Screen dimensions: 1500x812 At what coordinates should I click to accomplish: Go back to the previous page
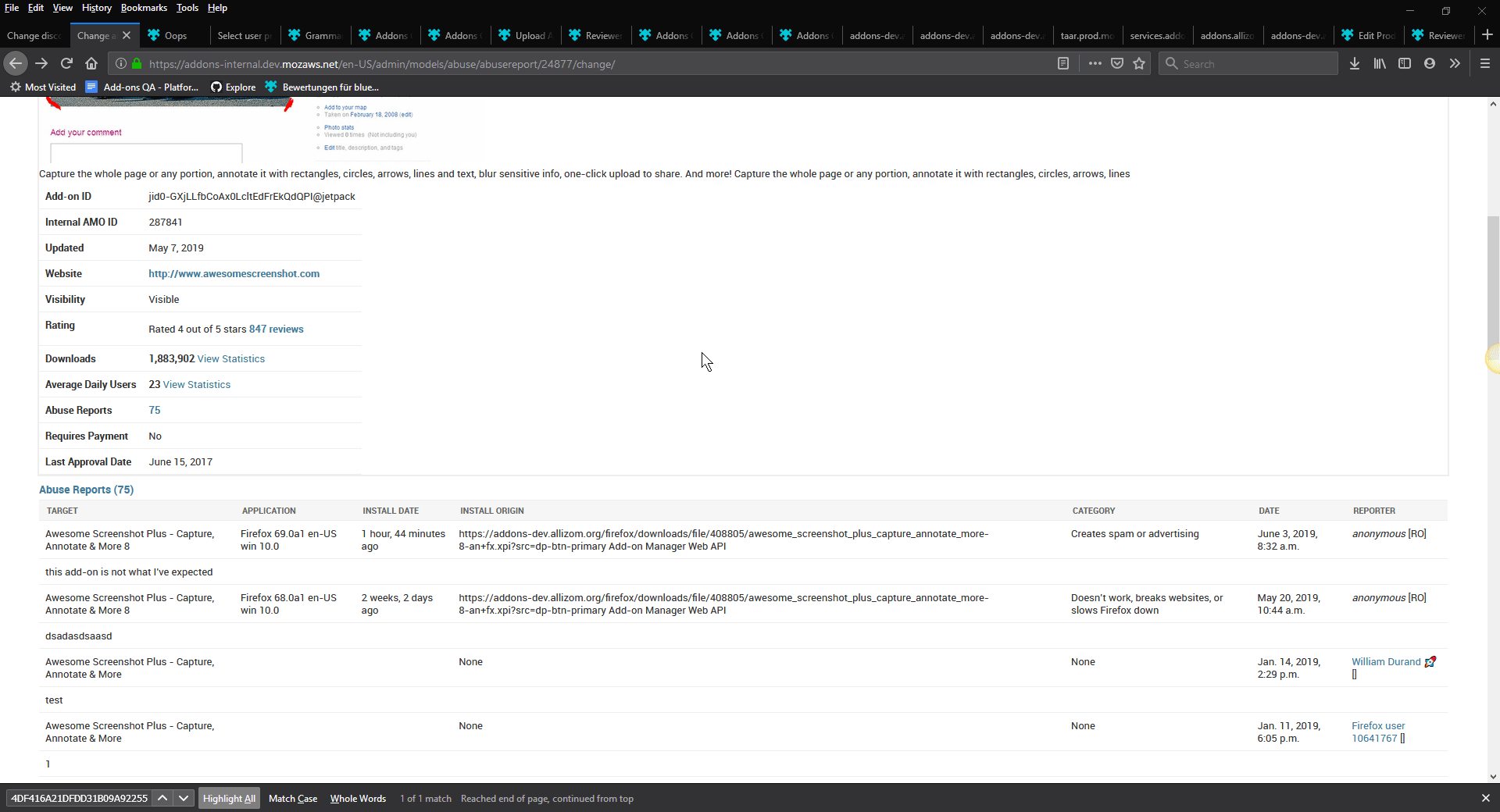(x=16, y=63)
